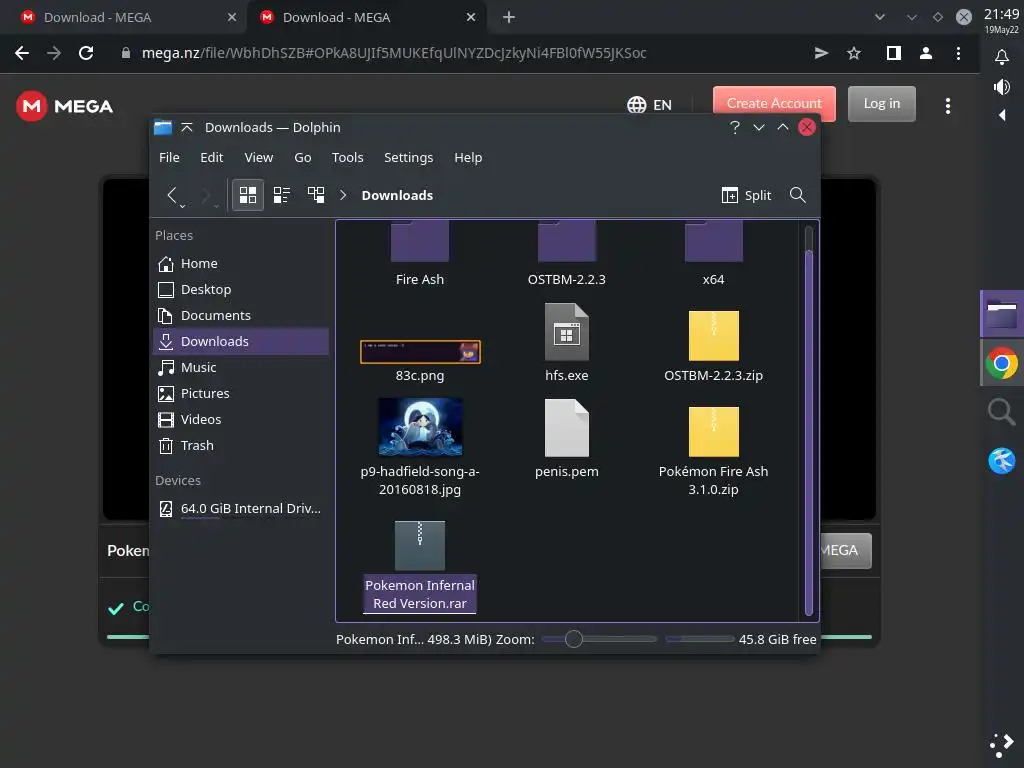Select the 64.0 GiB Internal Drive device
Viewport: 1024px width, 768px height.
[x=241, y=508]
